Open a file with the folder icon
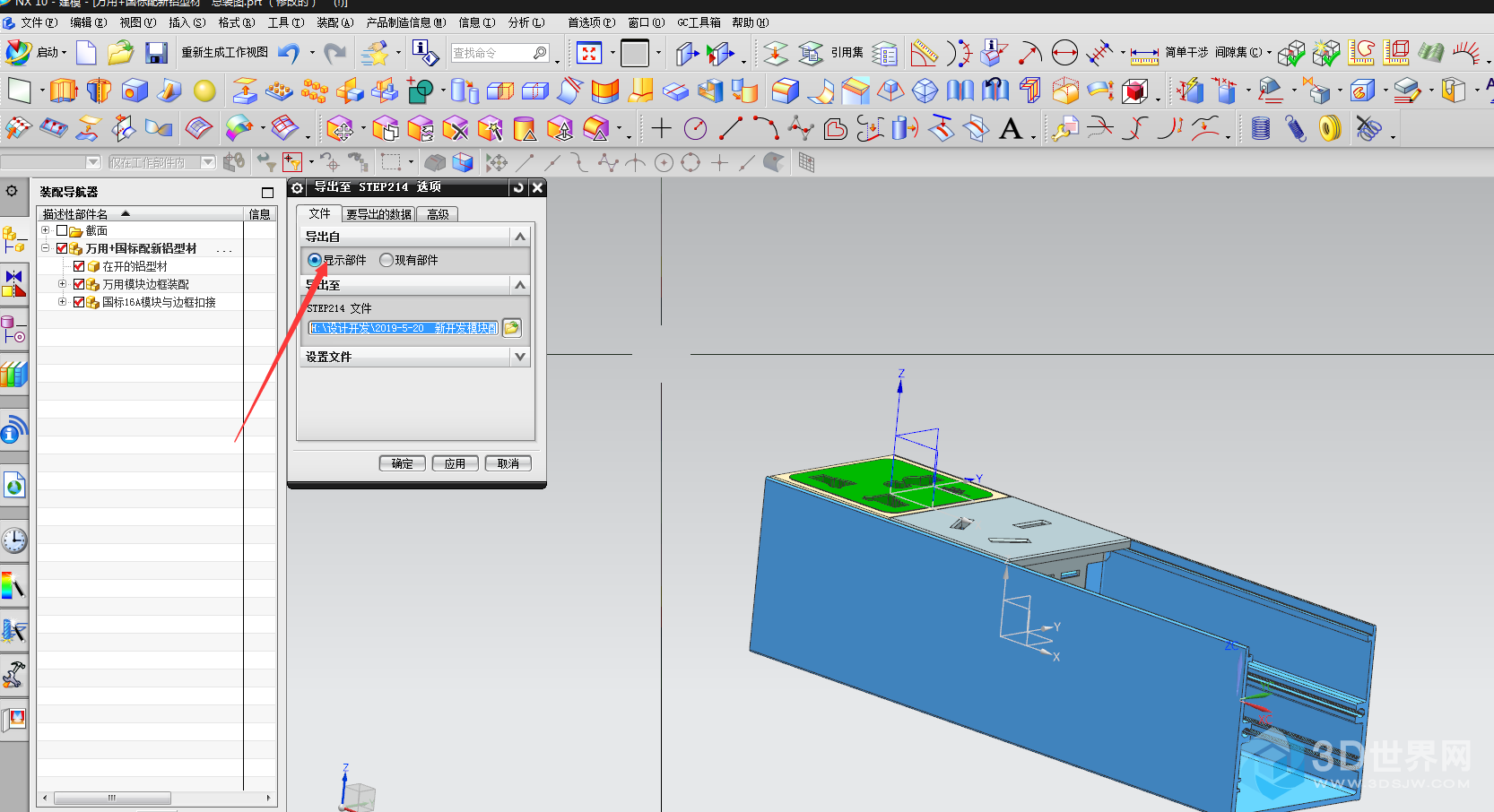This screenshot has width=1494, height=812. pos(120,53)
